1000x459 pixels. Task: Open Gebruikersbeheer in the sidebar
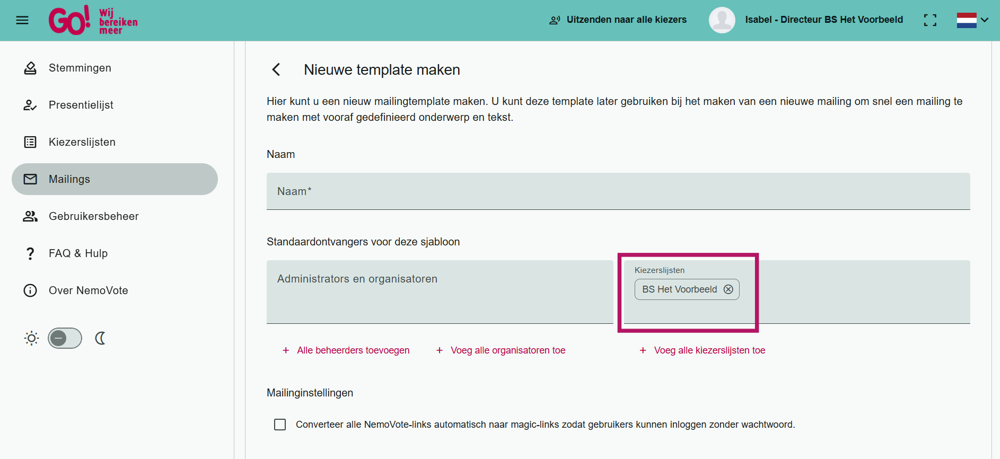[x=93, y=216]
